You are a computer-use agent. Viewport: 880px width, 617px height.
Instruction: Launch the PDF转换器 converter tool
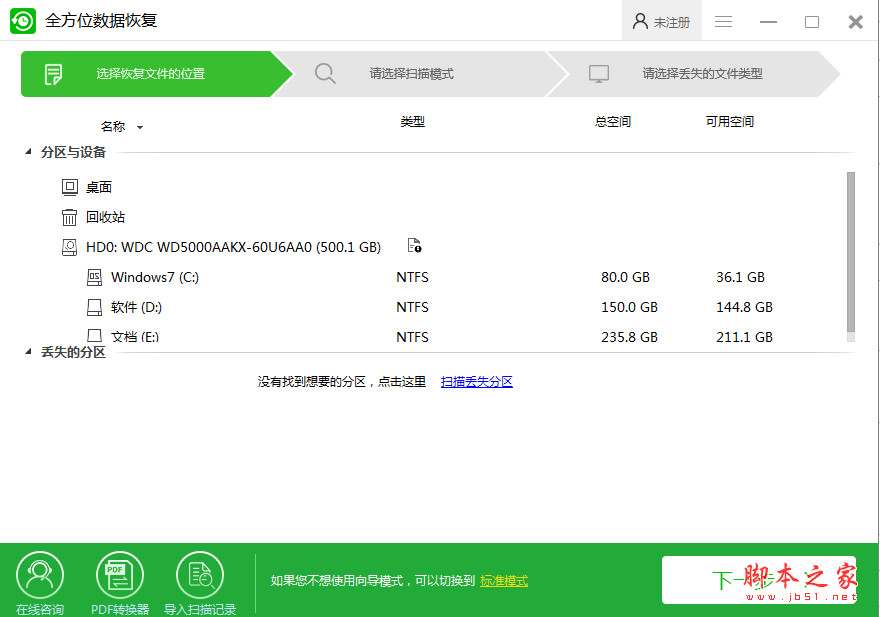click(x=120, y=574)
